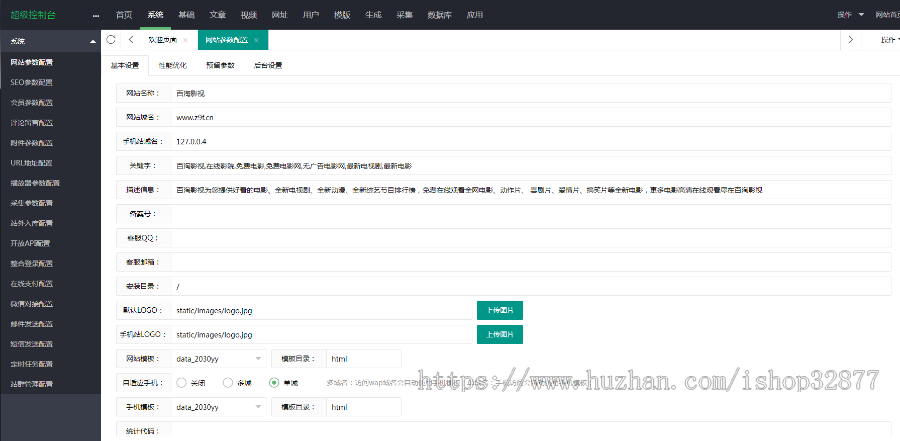Click the 关键字 input field
This screenshot has height=441, width=900.
pyautogui.click(x=531, y=165)
